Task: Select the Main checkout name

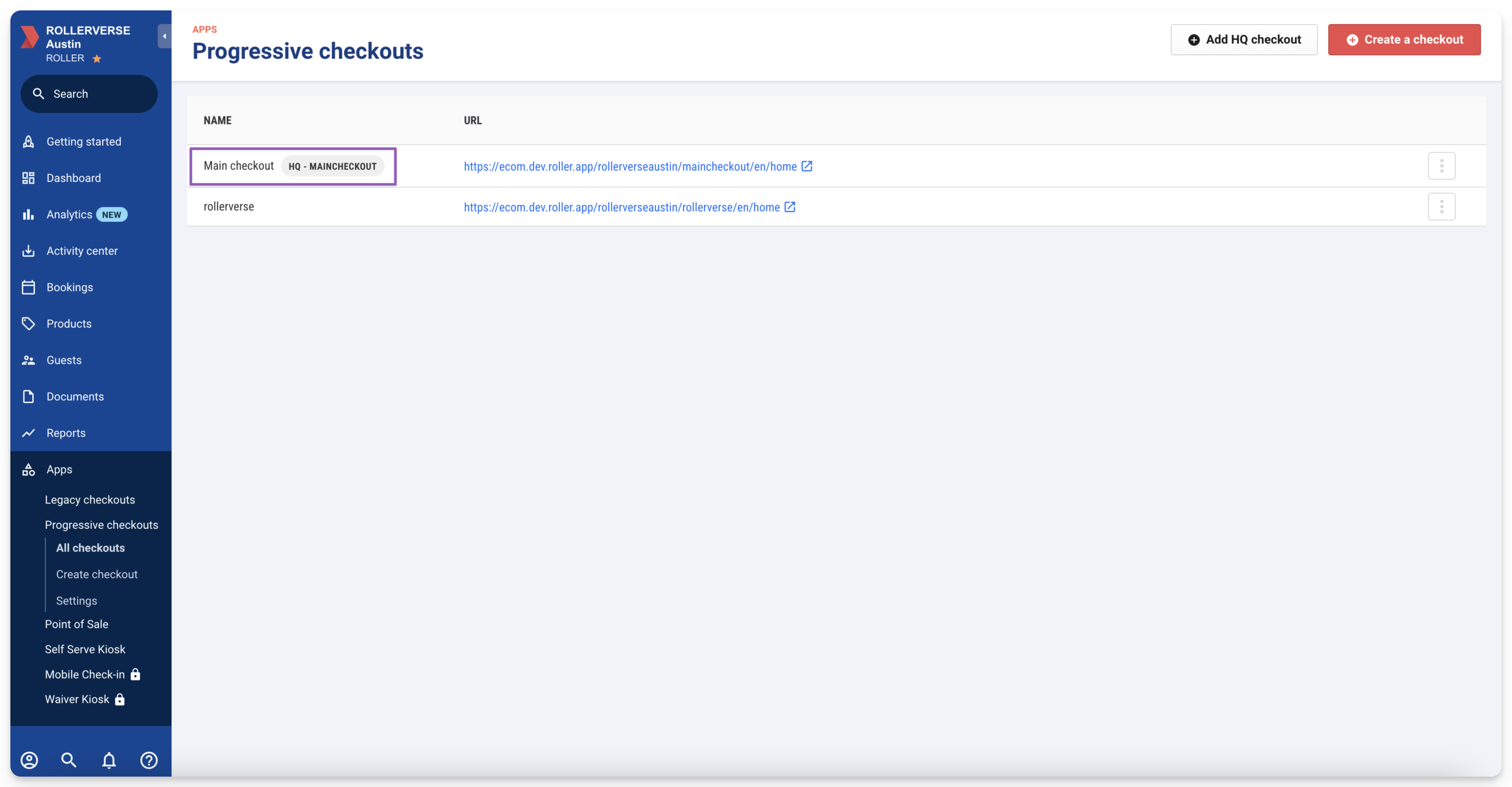Action: coord(239,166)
